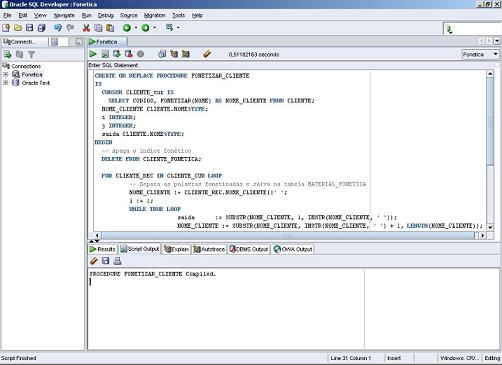This screenshot has height=365, width=502.
Task: Execute Statement with green play icon
Action: tap(93, 54)
